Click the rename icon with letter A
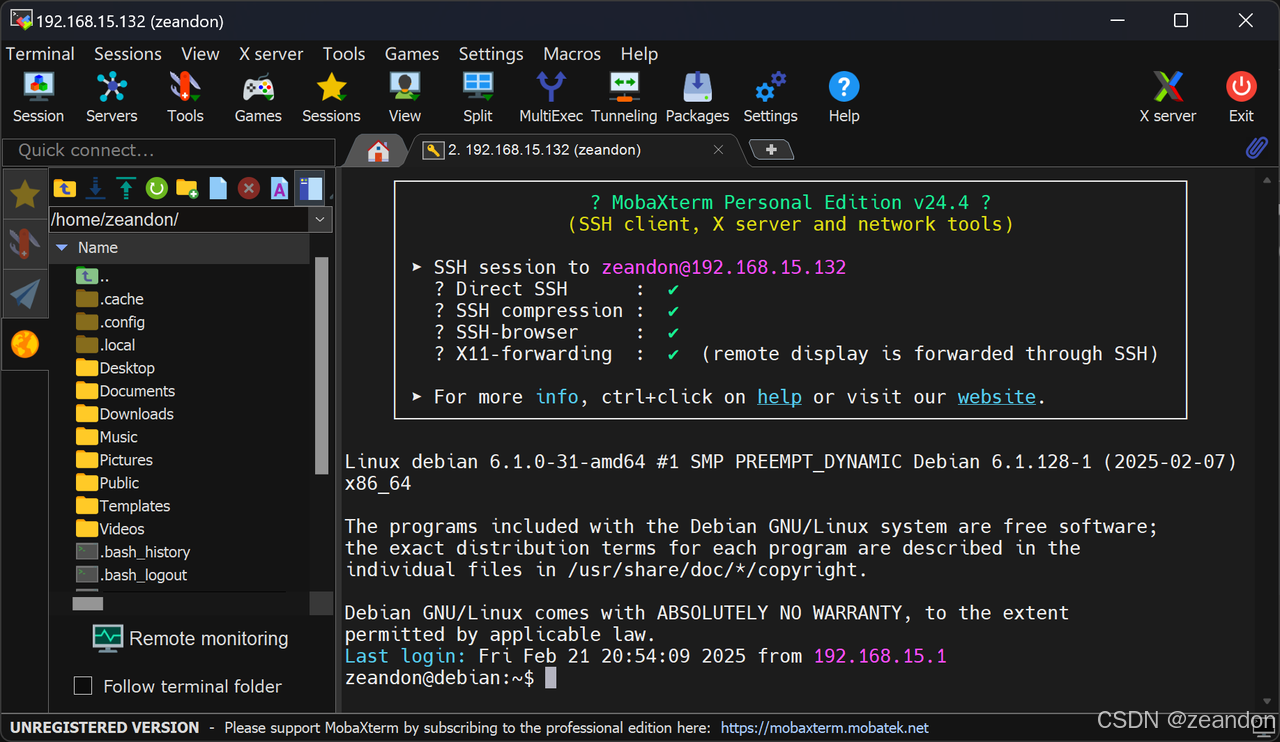Image resolution: width=1280 pixels, height=742 pixels. click(279, 188)
